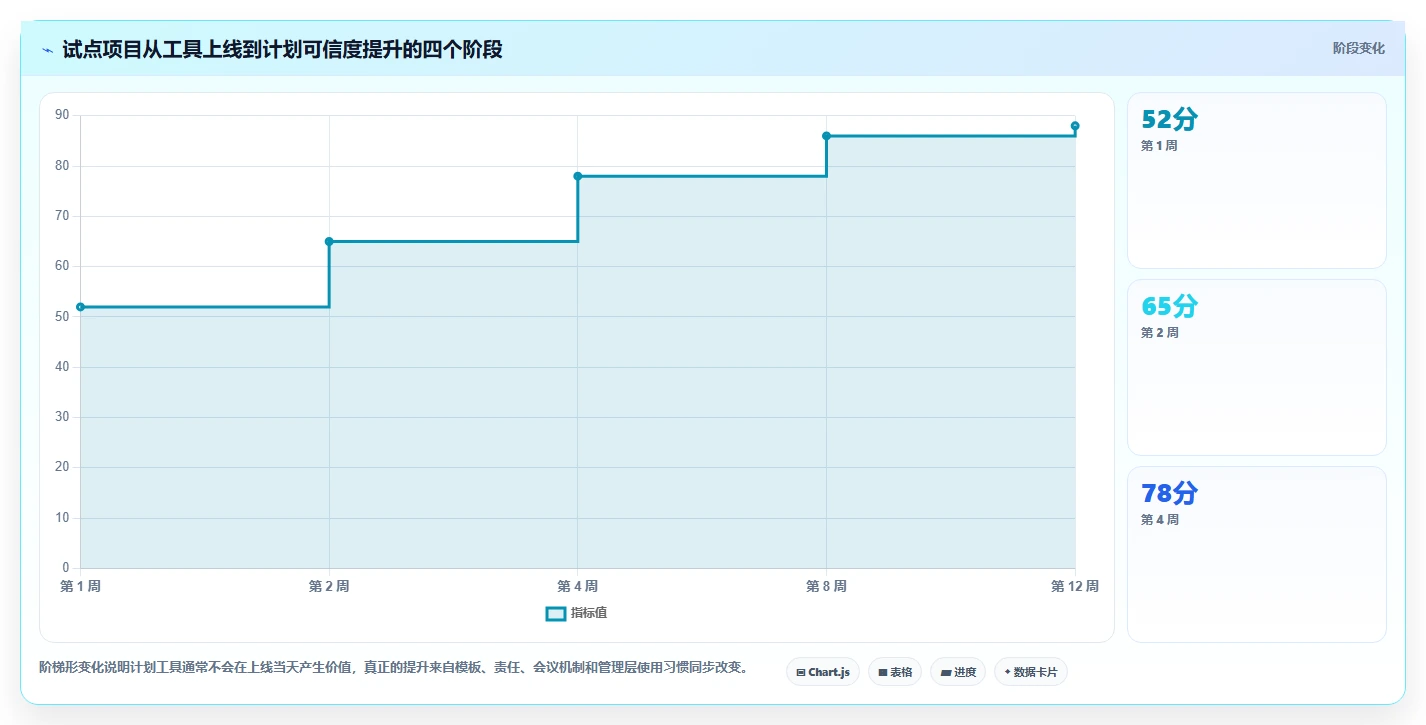The height and width of the screenshot is (725, 1426).
Task: Click y-axis value 70
Action: click(62, 216)
